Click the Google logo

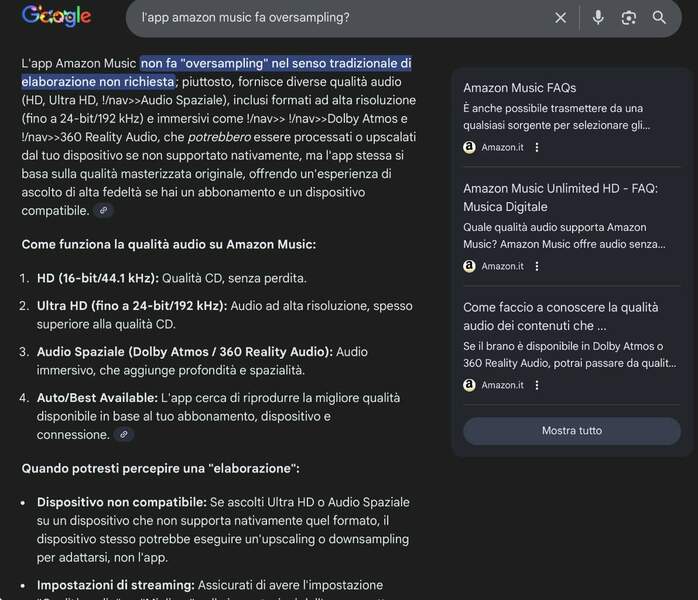[x=56, y=16]
